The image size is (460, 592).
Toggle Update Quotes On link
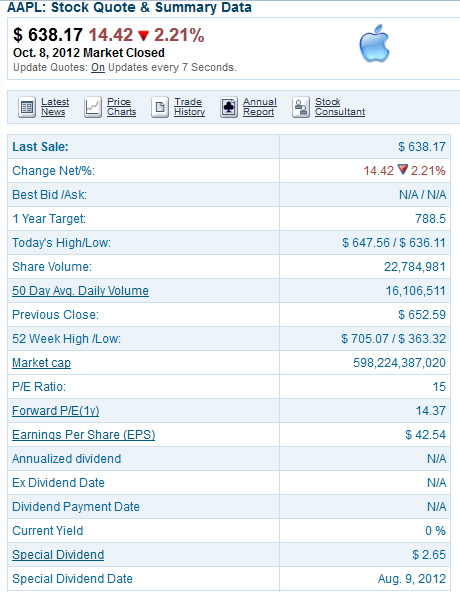coord(98,68)
